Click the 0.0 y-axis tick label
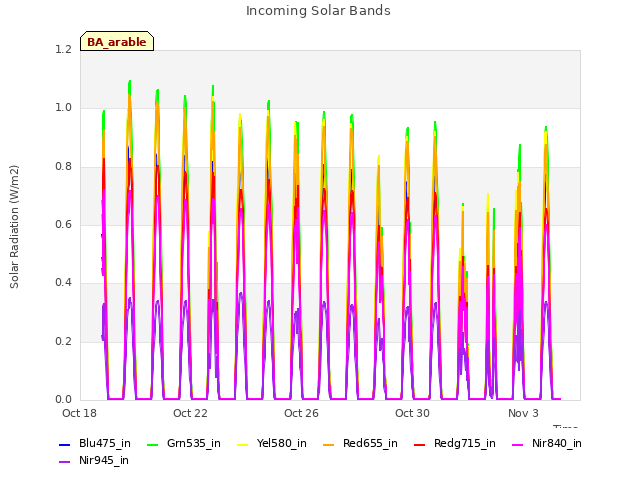640x480 pixels. [63, 400]
